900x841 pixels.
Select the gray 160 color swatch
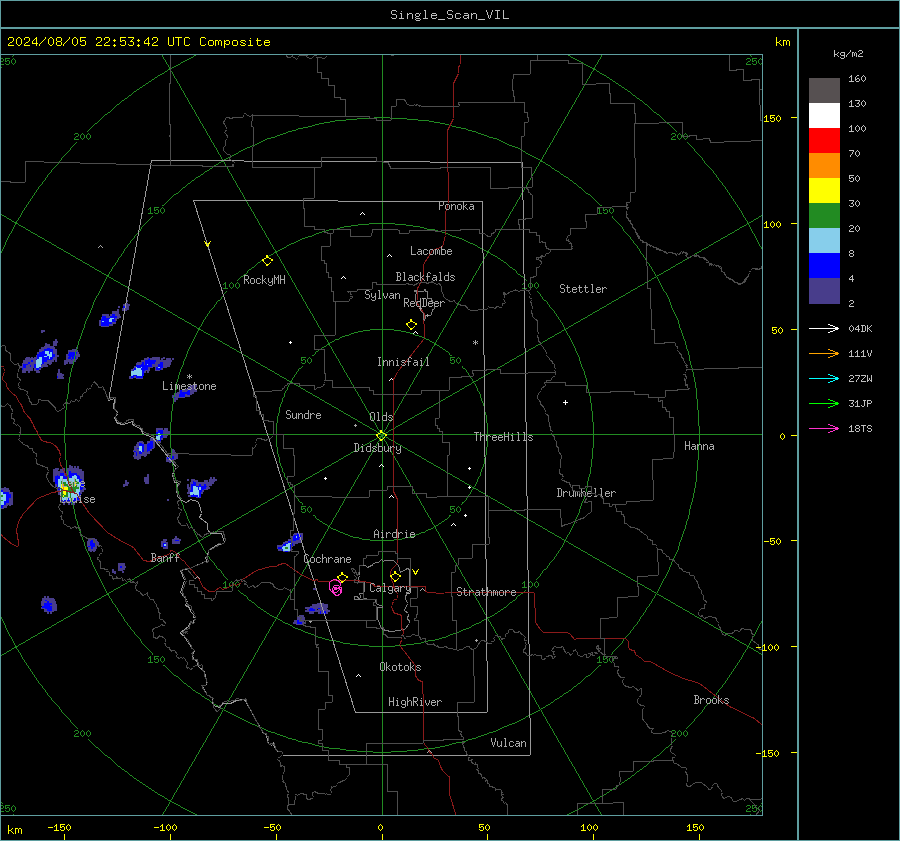pos(824,91)
